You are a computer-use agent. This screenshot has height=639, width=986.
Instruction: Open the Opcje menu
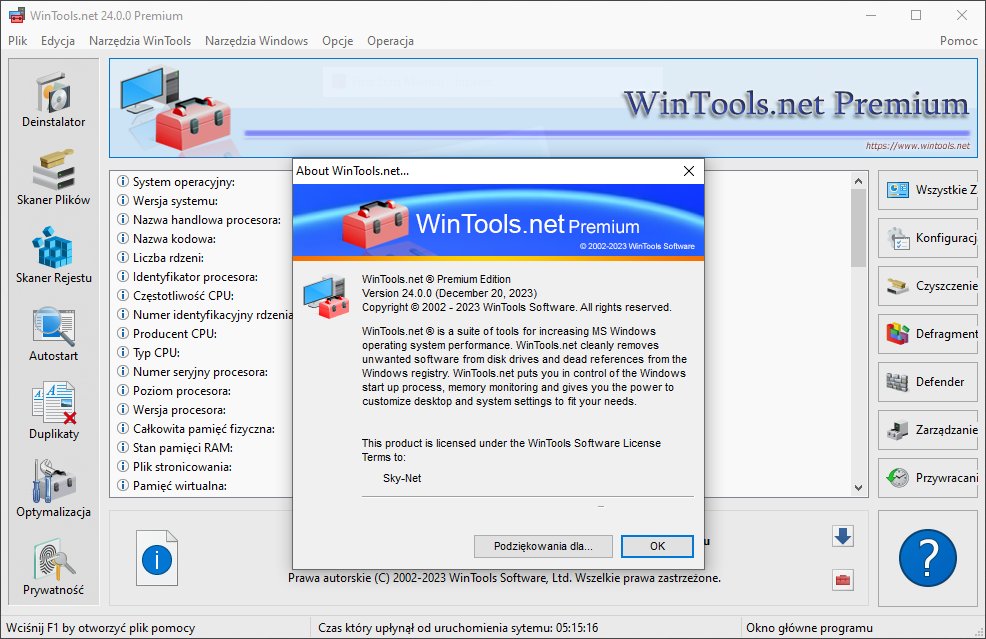click(338, 41)
